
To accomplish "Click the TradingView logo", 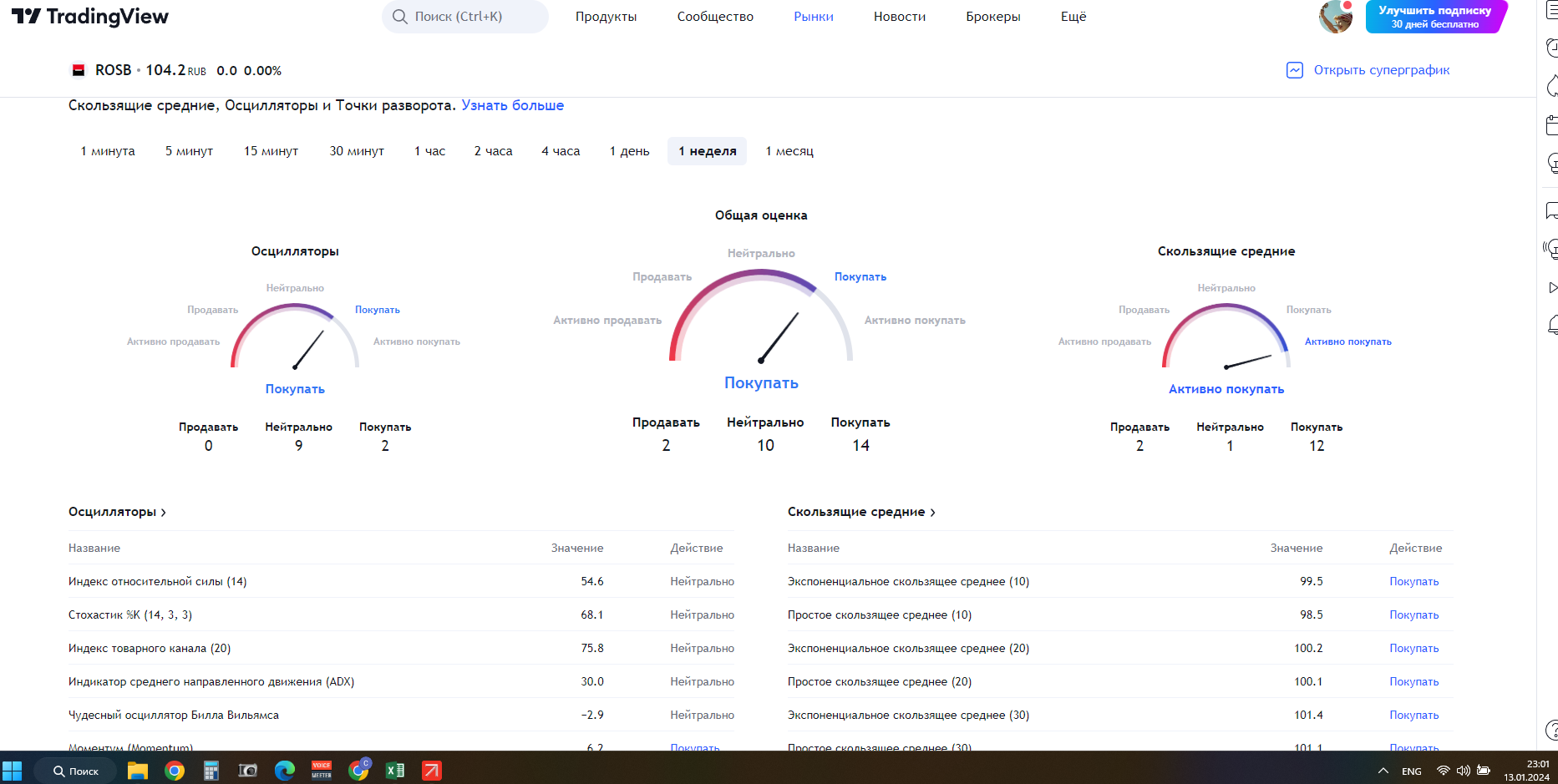I will (90, 17).
